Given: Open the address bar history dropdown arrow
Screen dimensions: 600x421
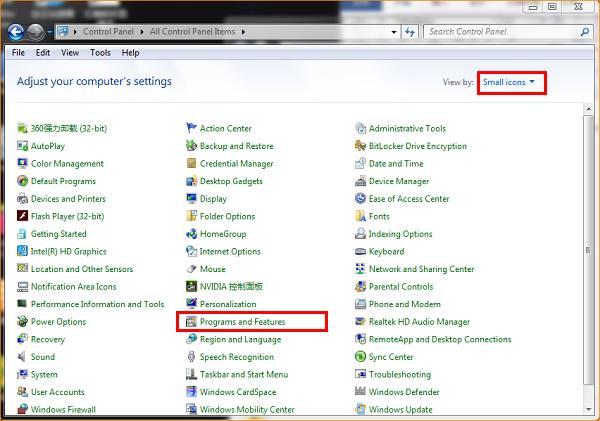Looking at the screenshot, I should (x=393, y=32).
